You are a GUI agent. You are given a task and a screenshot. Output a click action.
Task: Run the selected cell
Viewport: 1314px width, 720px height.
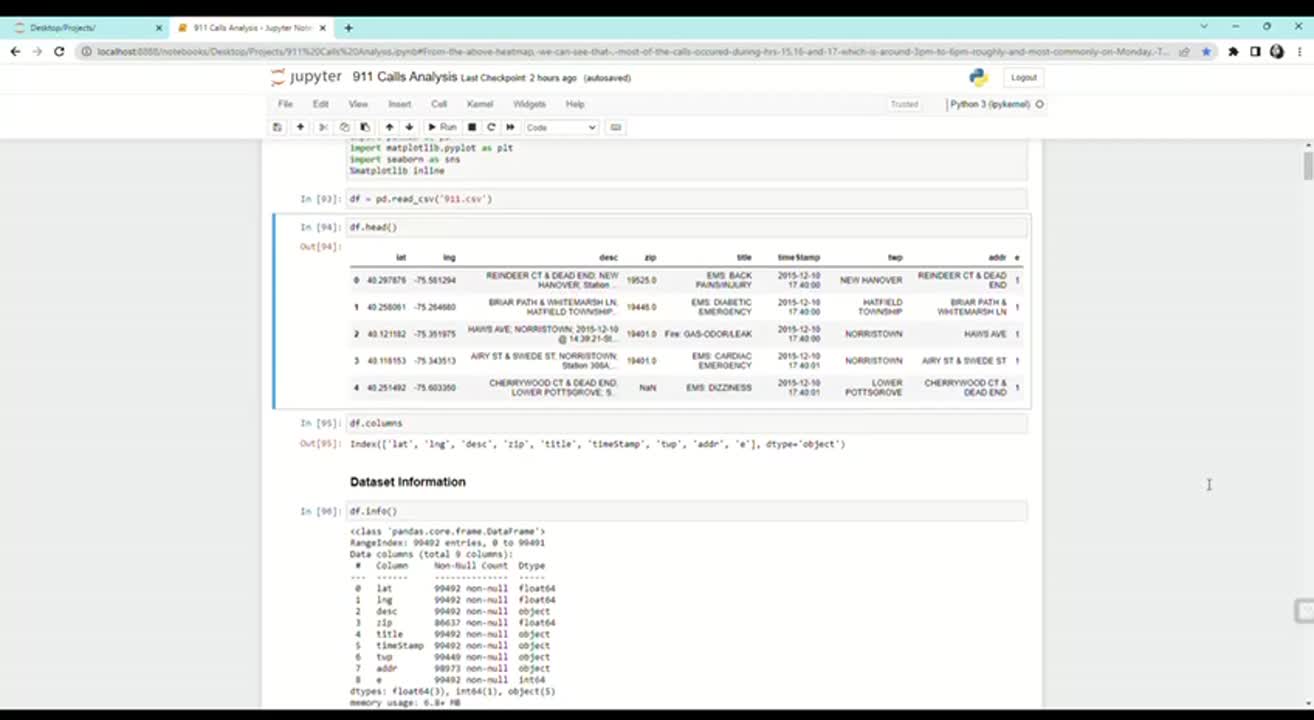tap(442, 127)
